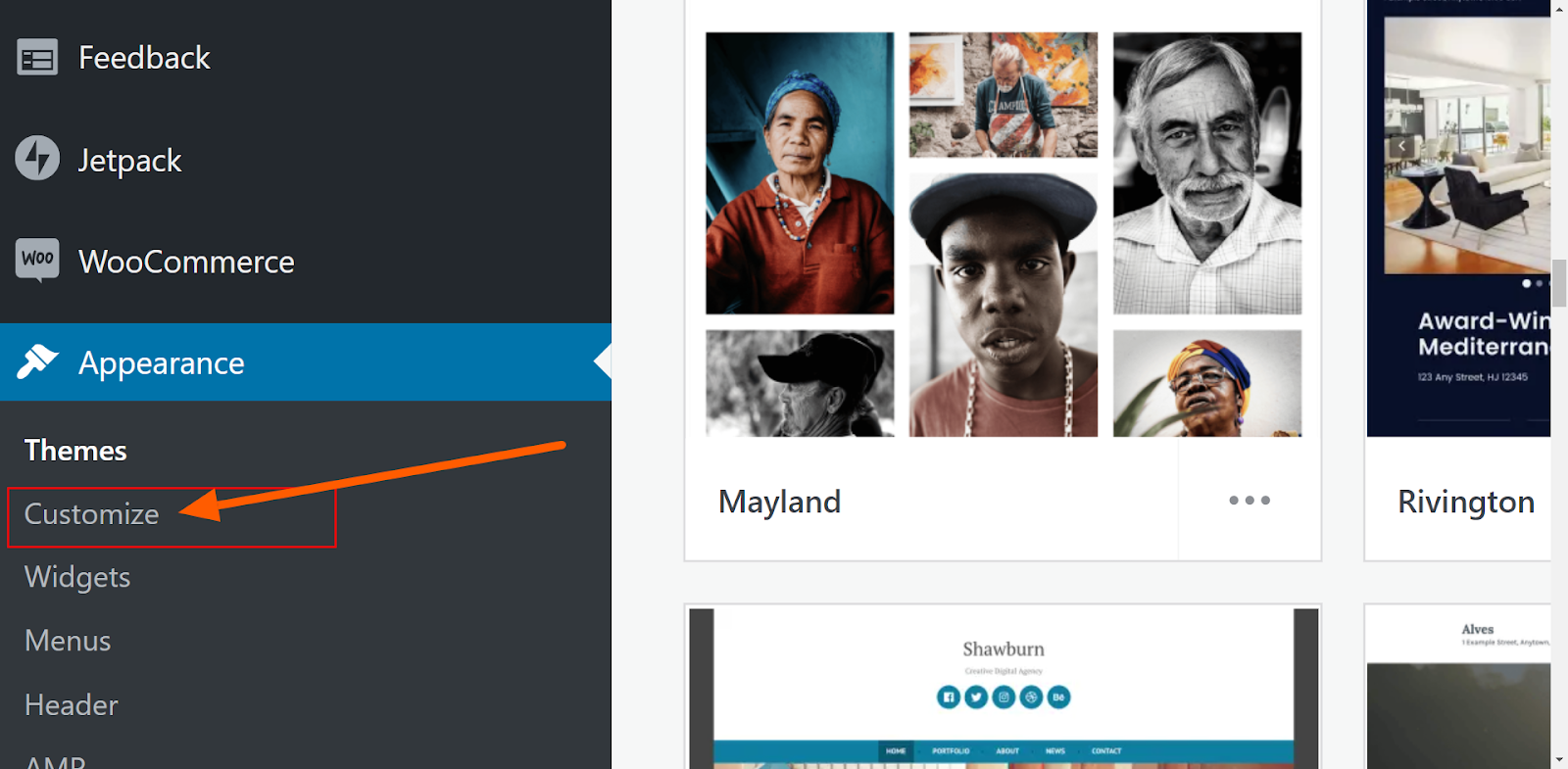The image size is (1568, 769).
Task: Open the Customize submenu item
Action: pyautogui.click(x=92, y=514)
